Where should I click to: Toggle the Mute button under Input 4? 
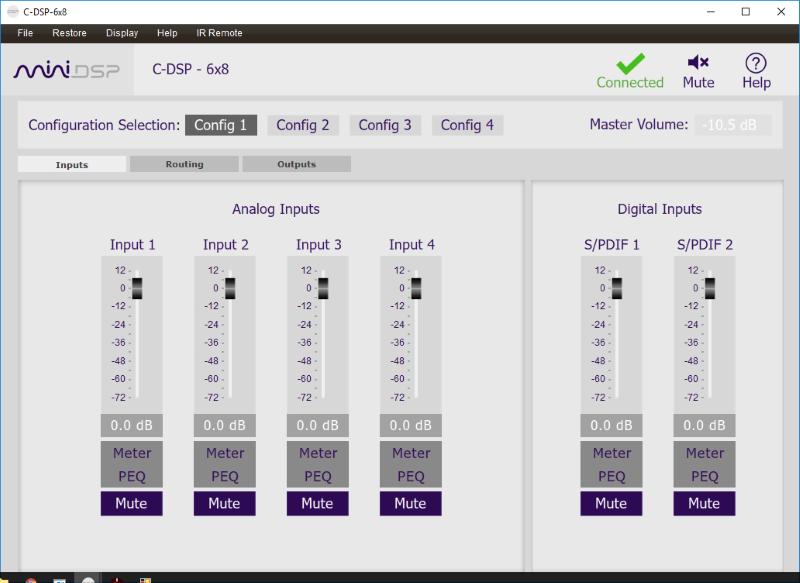tap(411, 503)
